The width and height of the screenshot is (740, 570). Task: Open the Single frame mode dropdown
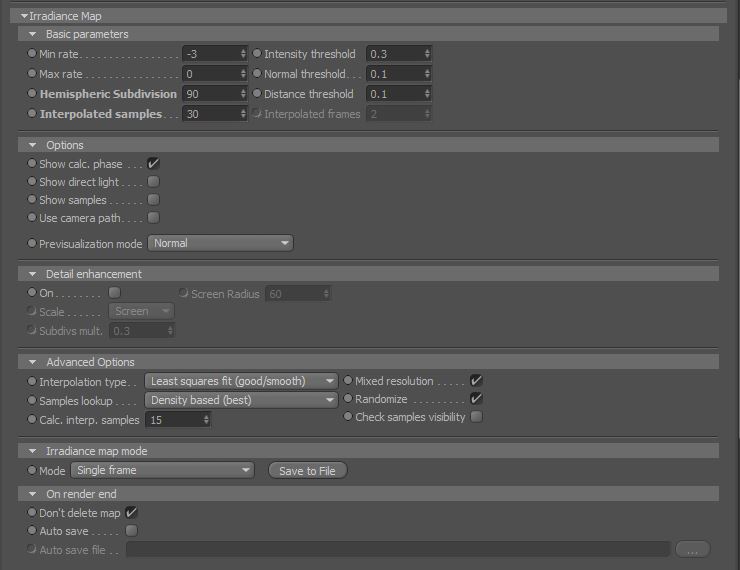(x=162, y=470)
